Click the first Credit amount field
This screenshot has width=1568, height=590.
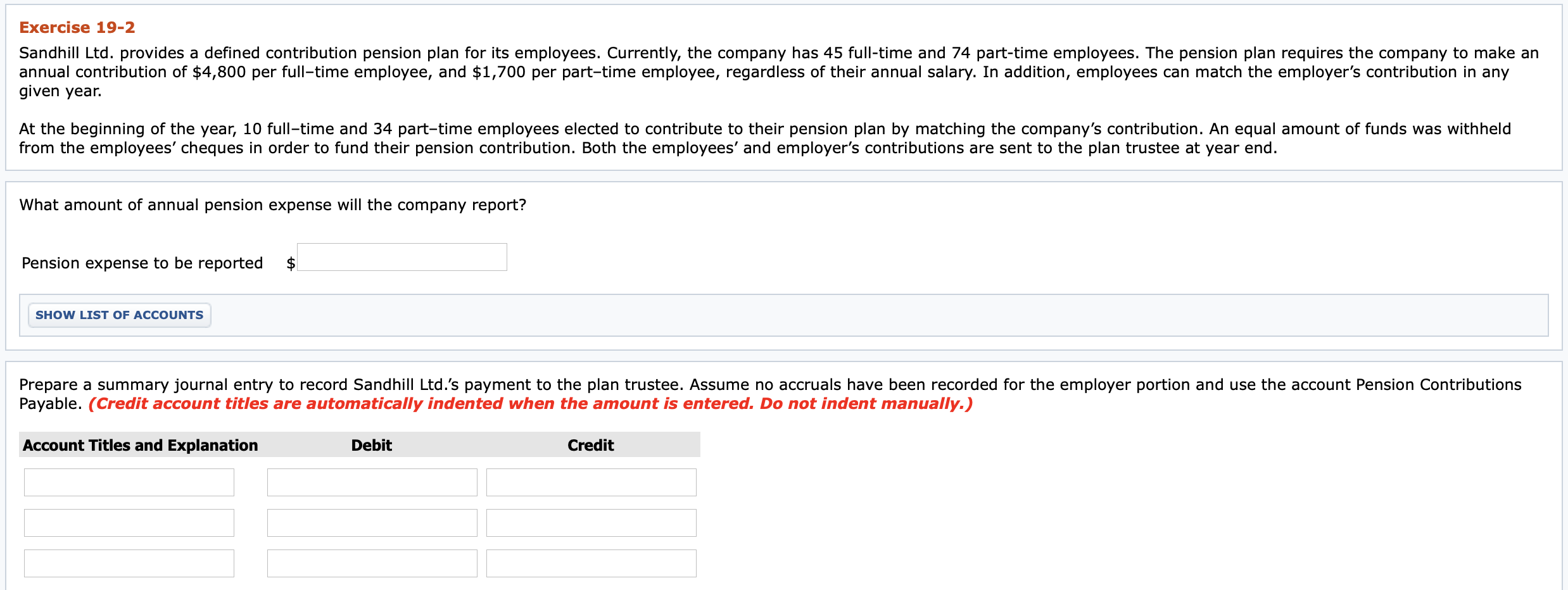coord(591,482)
